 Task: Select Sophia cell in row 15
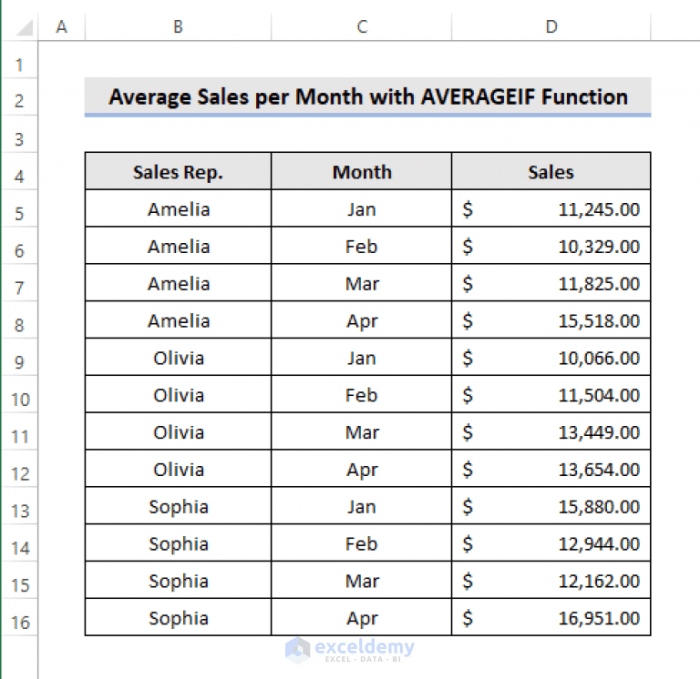[178, 580]
